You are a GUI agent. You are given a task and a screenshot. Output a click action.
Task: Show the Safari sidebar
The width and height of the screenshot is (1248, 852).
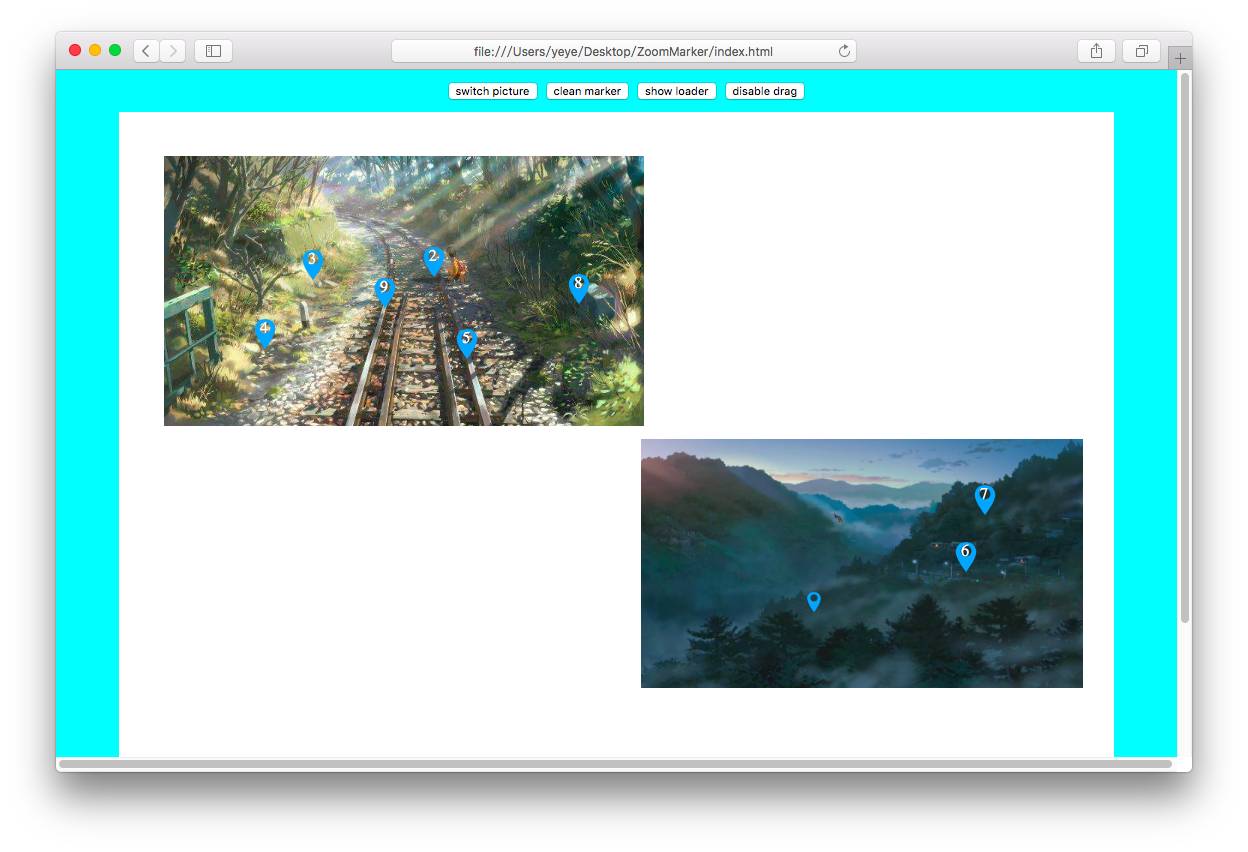[213, 51]
